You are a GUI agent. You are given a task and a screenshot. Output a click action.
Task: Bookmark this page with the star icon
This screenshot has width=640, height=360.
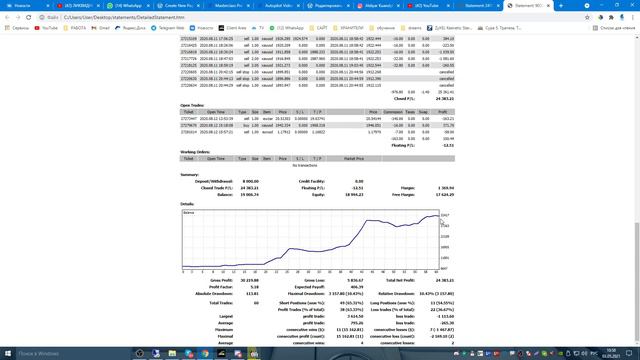[x=587, y=18]
